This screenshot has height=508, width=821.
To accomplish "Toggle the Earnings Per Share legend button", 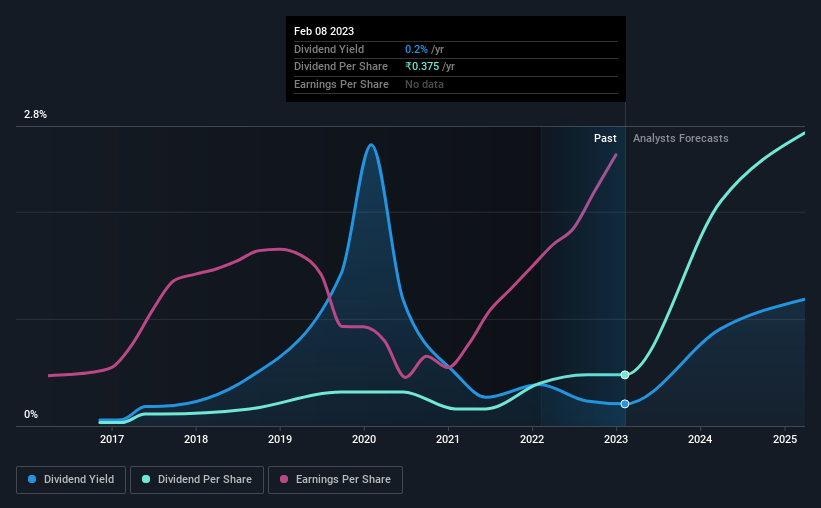I will coord(335,480).
